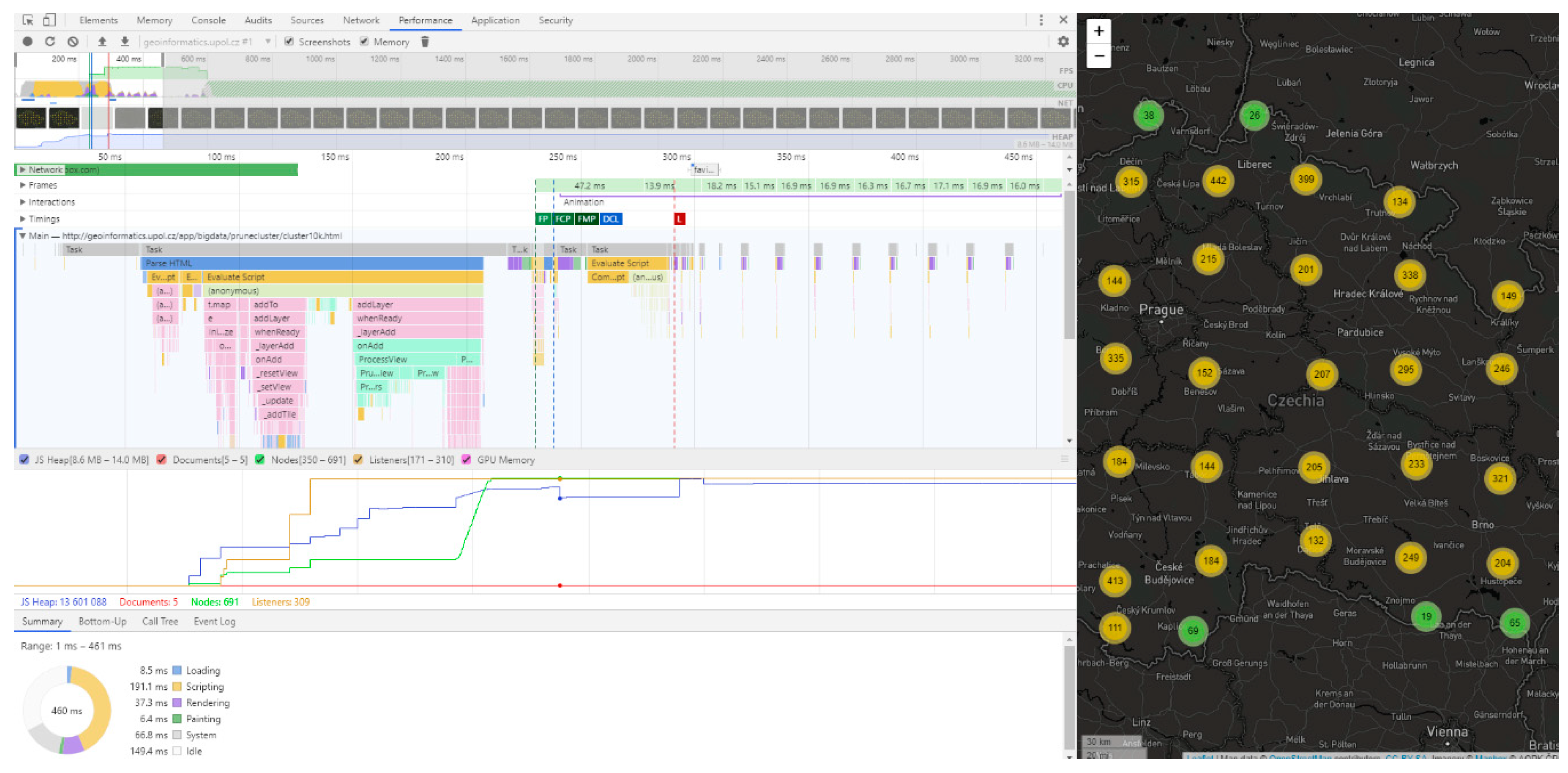The height and width of the screenshot is (773, 1568).
Task: Click cluster marker 321 near Boskovice
Action: [1500, 478]
